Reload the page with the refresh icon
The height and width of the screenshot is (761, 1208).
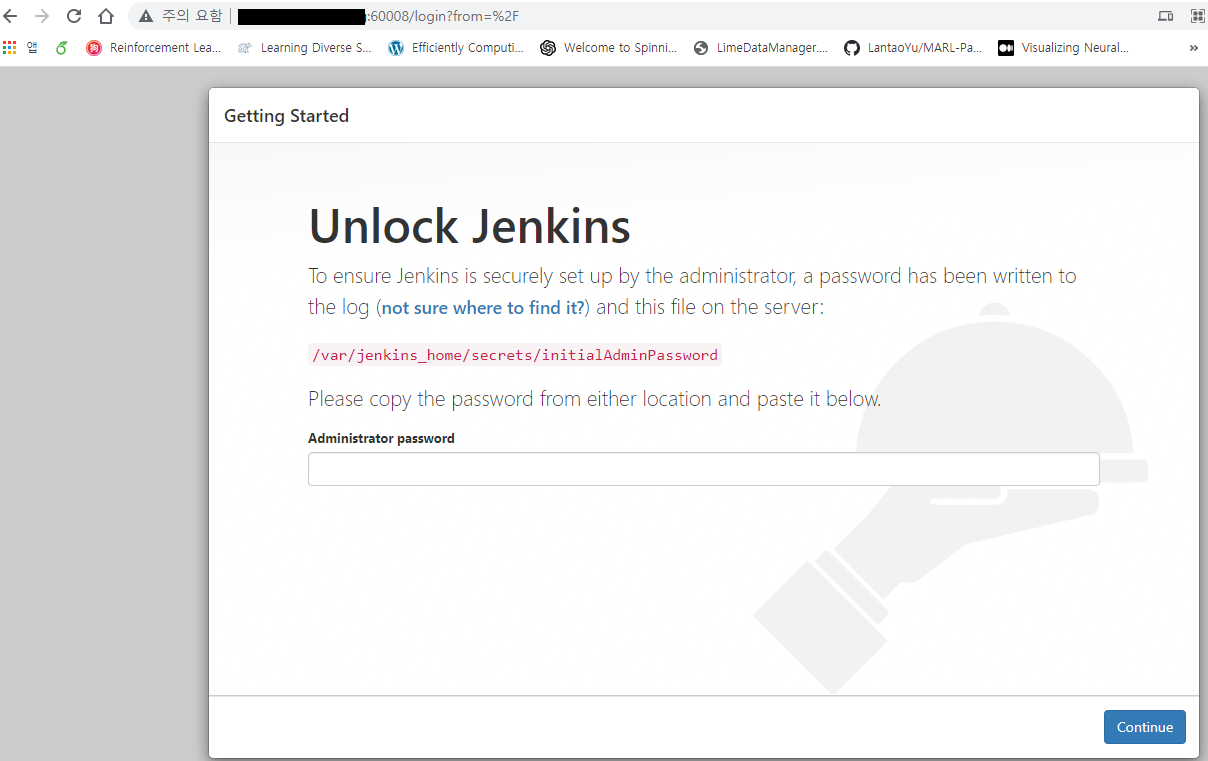click(74, 16)
